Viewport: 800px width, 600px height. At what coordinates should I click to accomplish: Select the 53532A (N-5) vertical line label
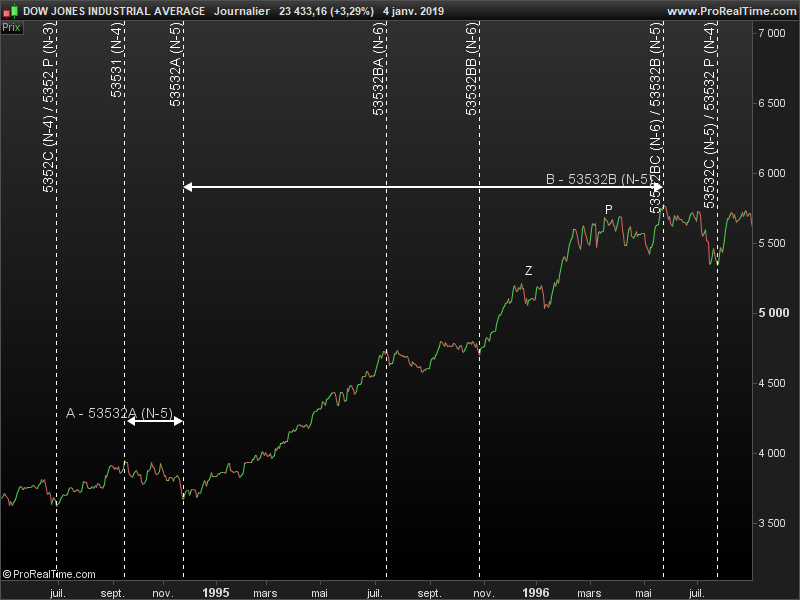click(176, 64)
